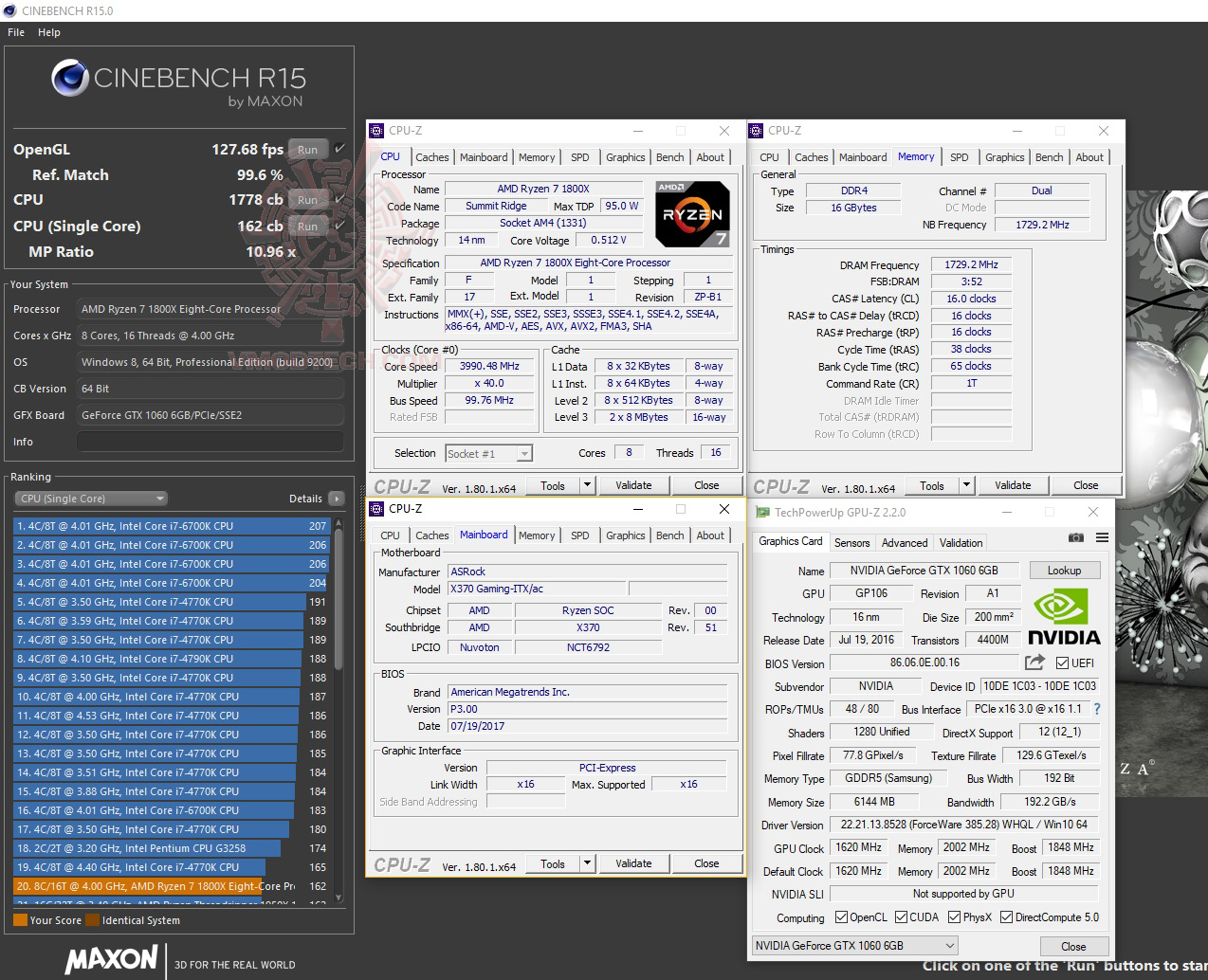
Task: Toggle the UEFI checkbox in GPU-Z
Action: click(1063, 662)
